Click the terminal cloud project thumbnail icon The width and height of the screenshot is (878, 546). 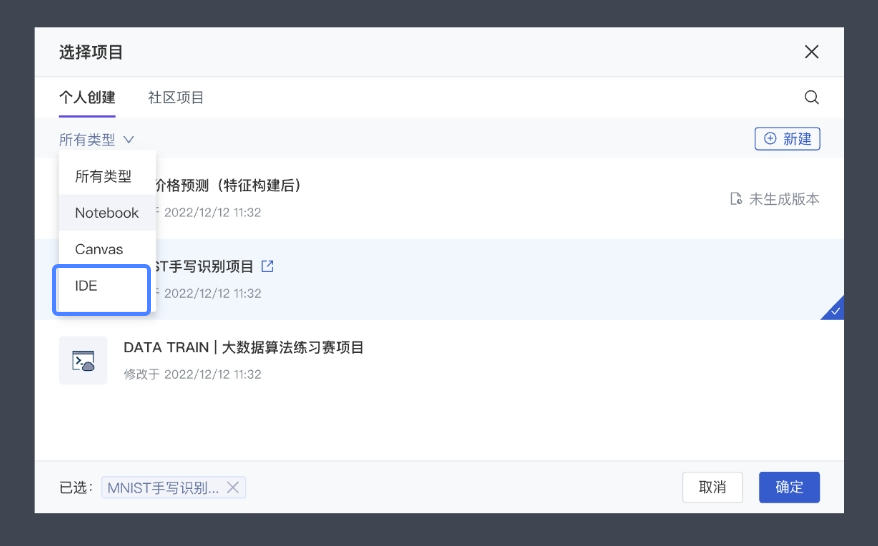(83, 360)
